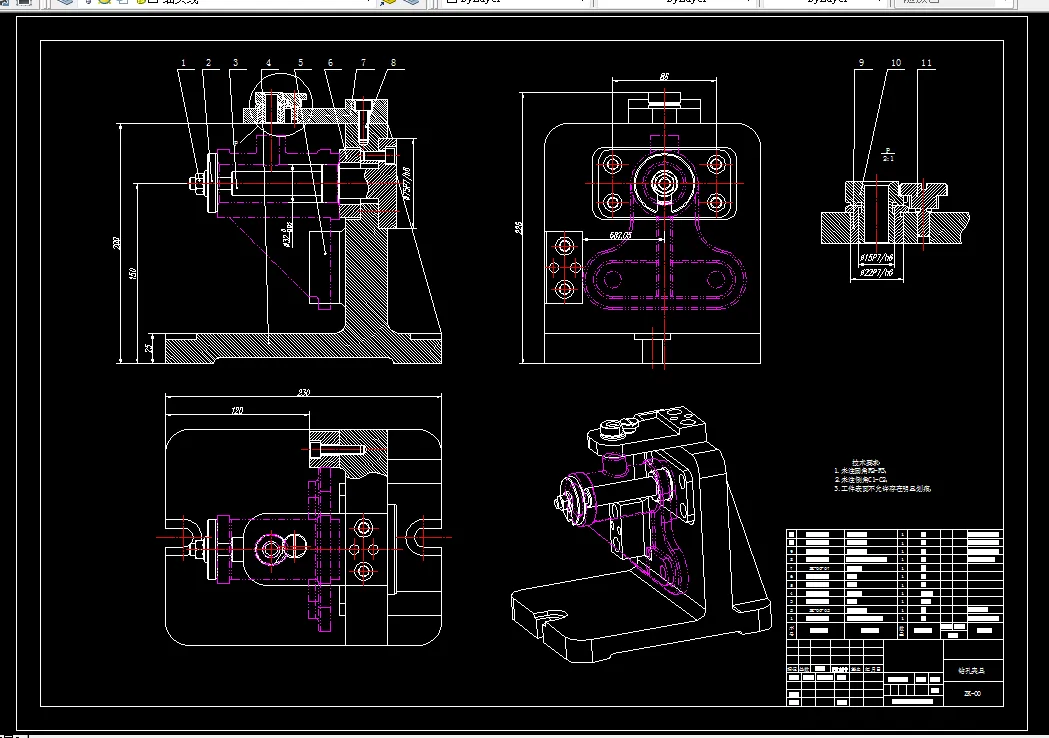Viewport: 1049px width, 738px height.
Task: Select the circled detail P callout
Action: tap(280, 105)
